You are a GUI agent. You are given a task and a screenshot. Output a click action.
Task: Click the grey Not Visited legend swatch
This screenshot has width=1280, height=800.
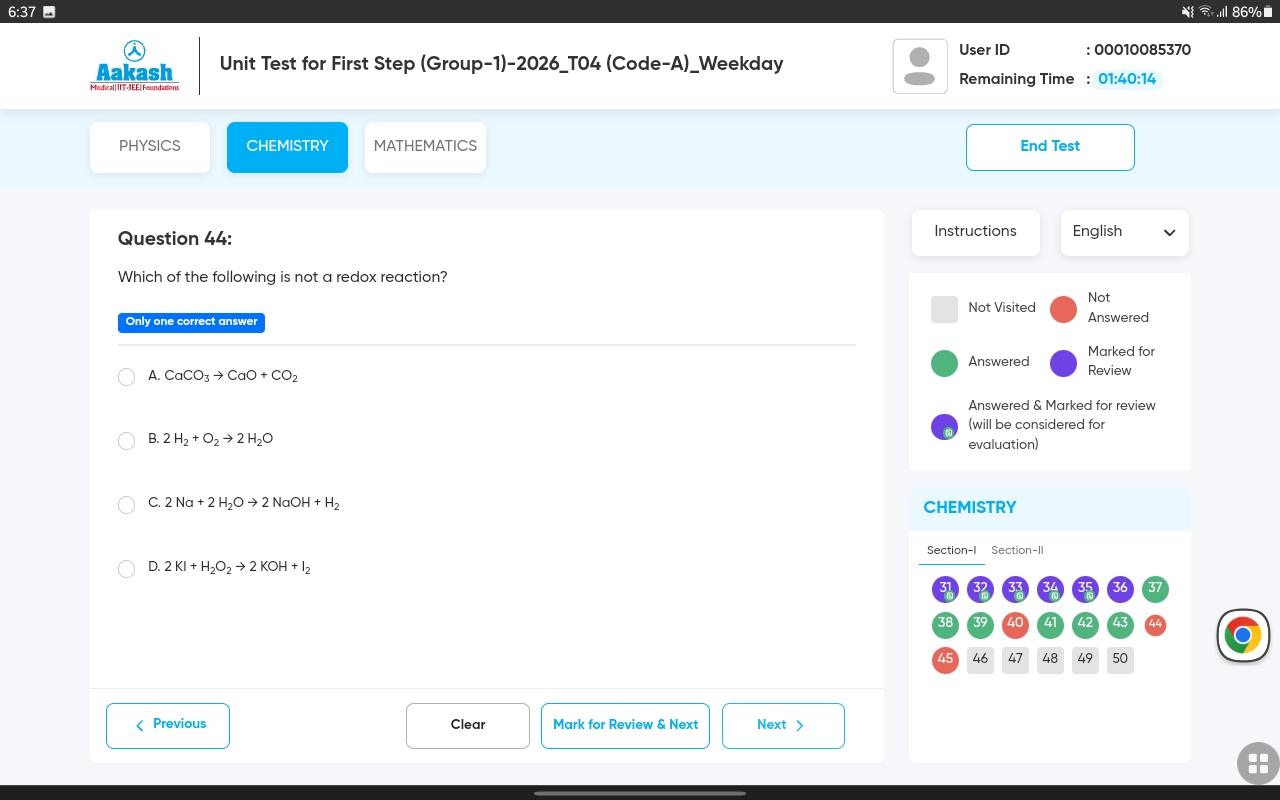(x=944, y=309)
